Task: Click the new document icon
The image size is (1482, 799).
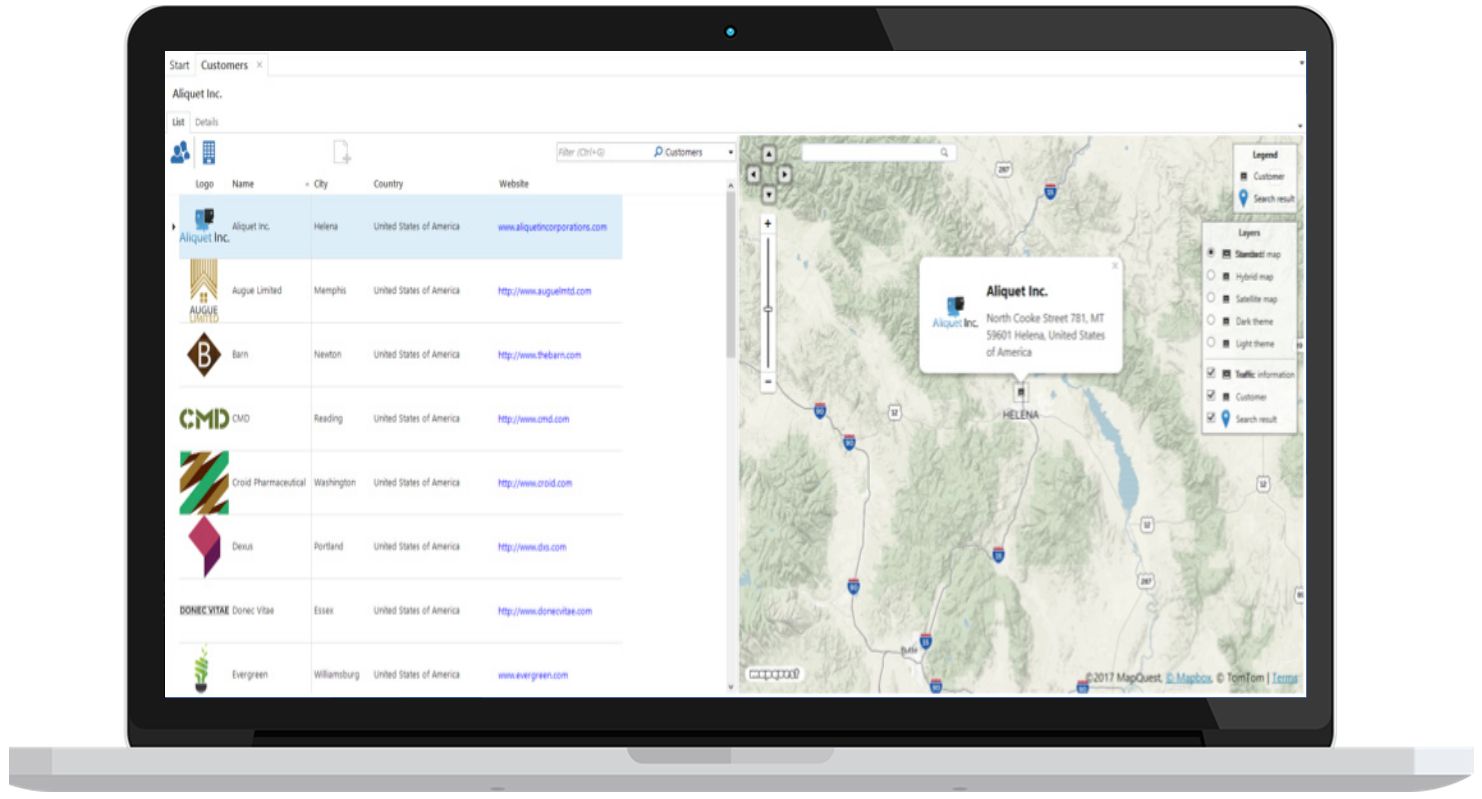Action: click(341, 152)
